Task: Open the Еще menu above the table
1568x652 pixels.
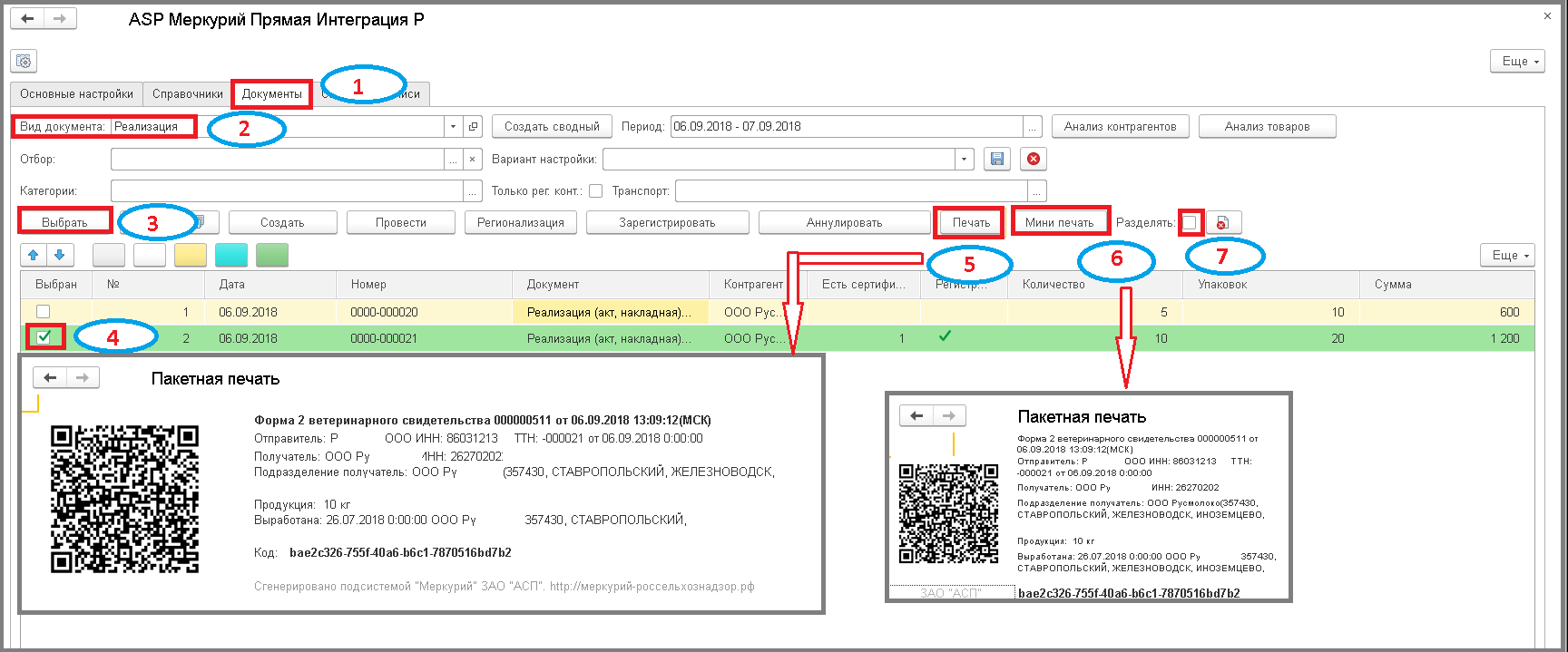Action: pos(1507,255)
